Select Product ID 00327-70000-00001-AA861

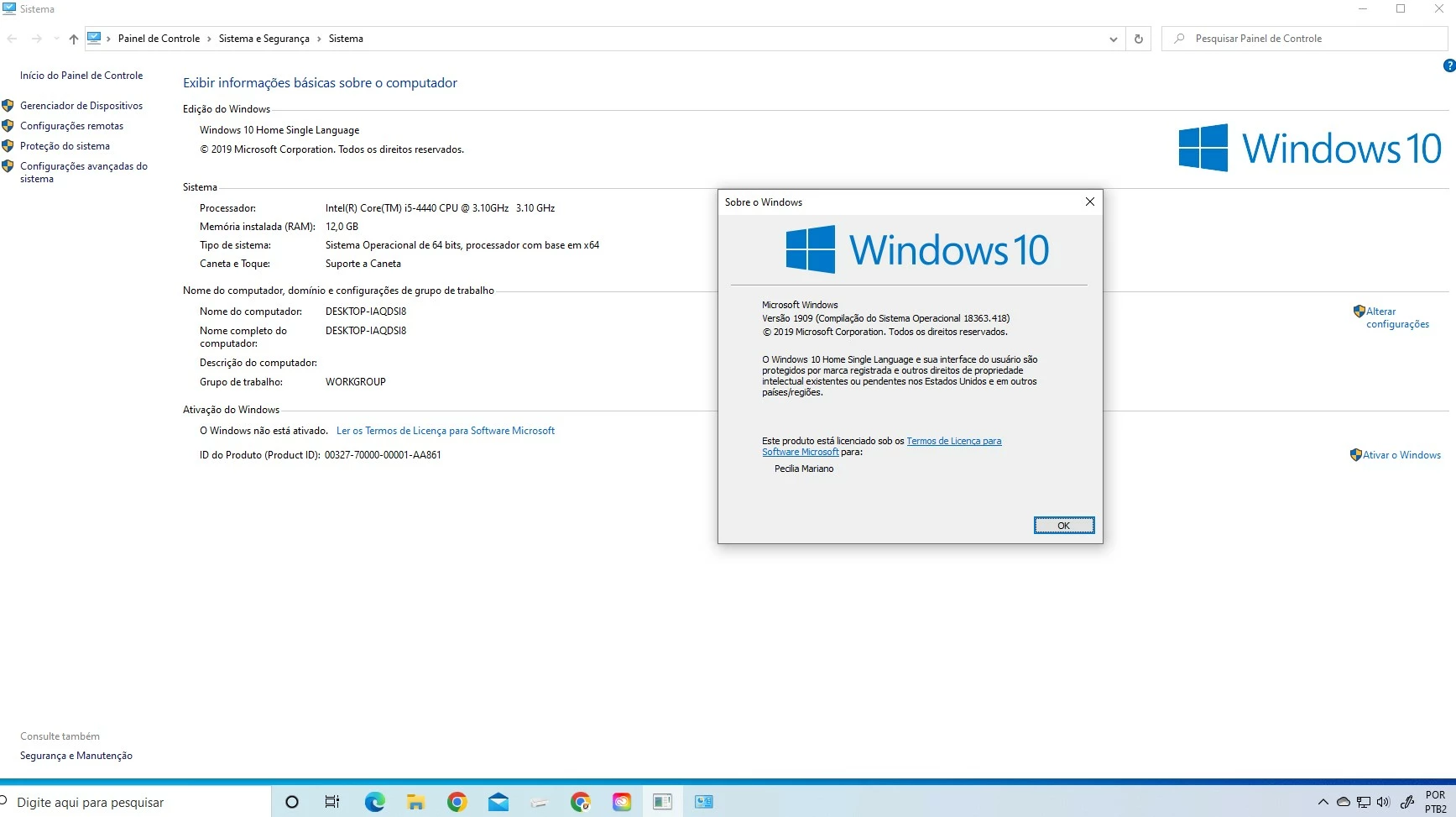[x=383, y=455]
